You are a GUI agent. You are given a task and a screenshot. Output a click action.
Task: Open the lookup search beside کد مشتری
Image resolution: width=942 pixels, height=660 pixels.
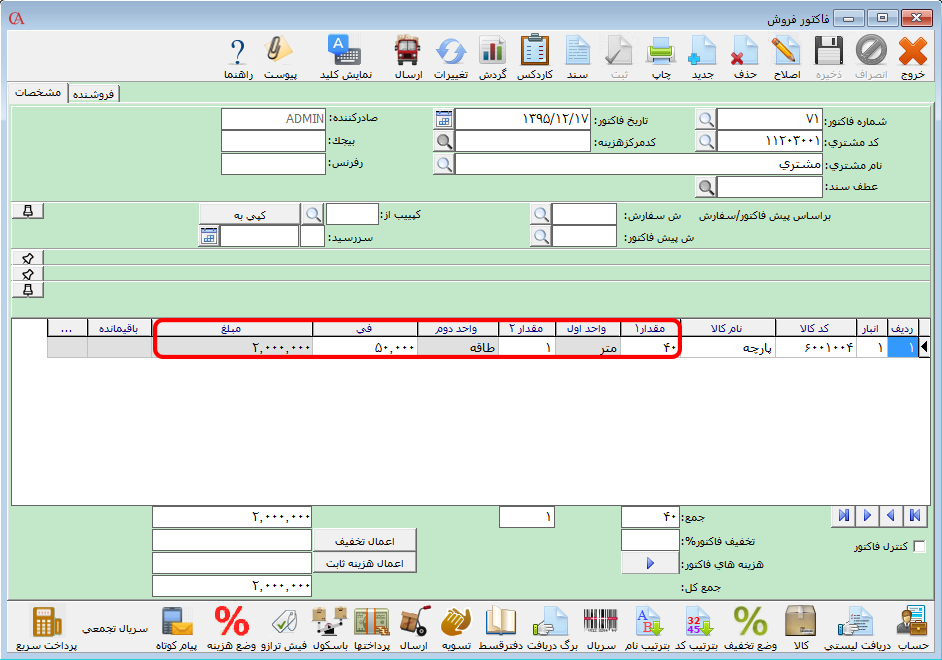[x=706, y=141]
